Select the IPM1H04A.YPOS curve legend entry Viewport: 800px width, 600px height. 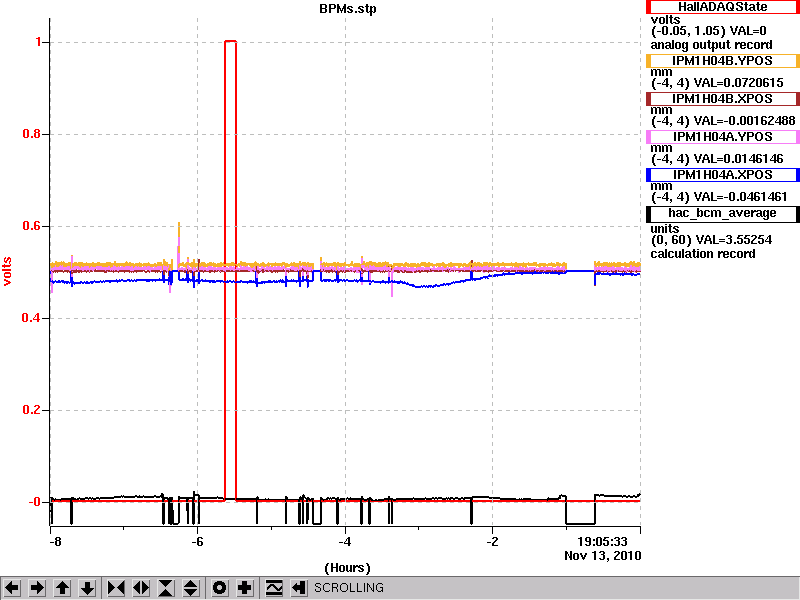pos(722,137)
